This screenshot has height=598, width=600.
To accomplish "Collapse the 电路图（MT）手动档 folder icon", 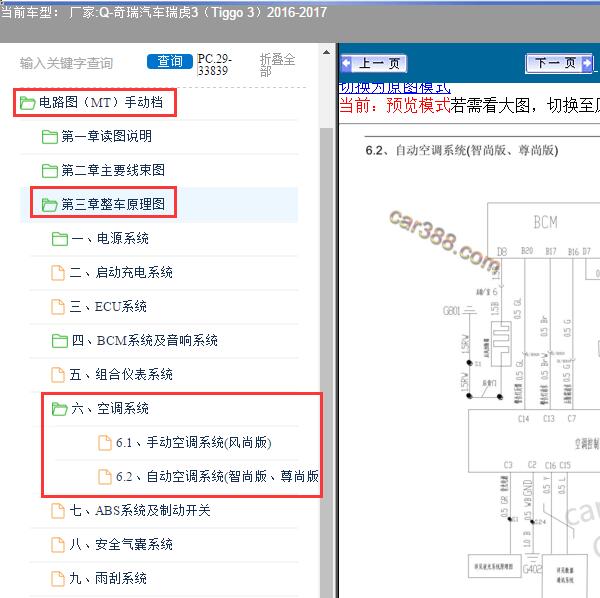I will [x=28, y=103].
